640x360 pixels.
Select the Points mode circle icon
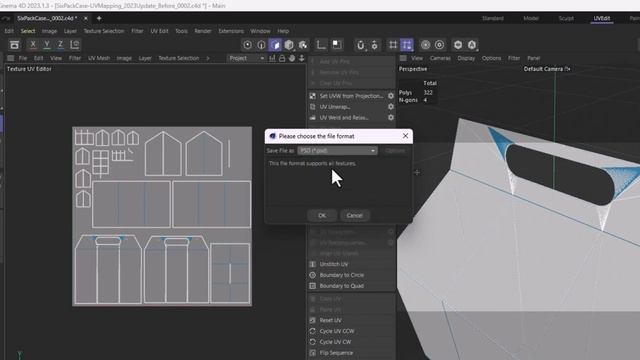click(x=247, y=45)
